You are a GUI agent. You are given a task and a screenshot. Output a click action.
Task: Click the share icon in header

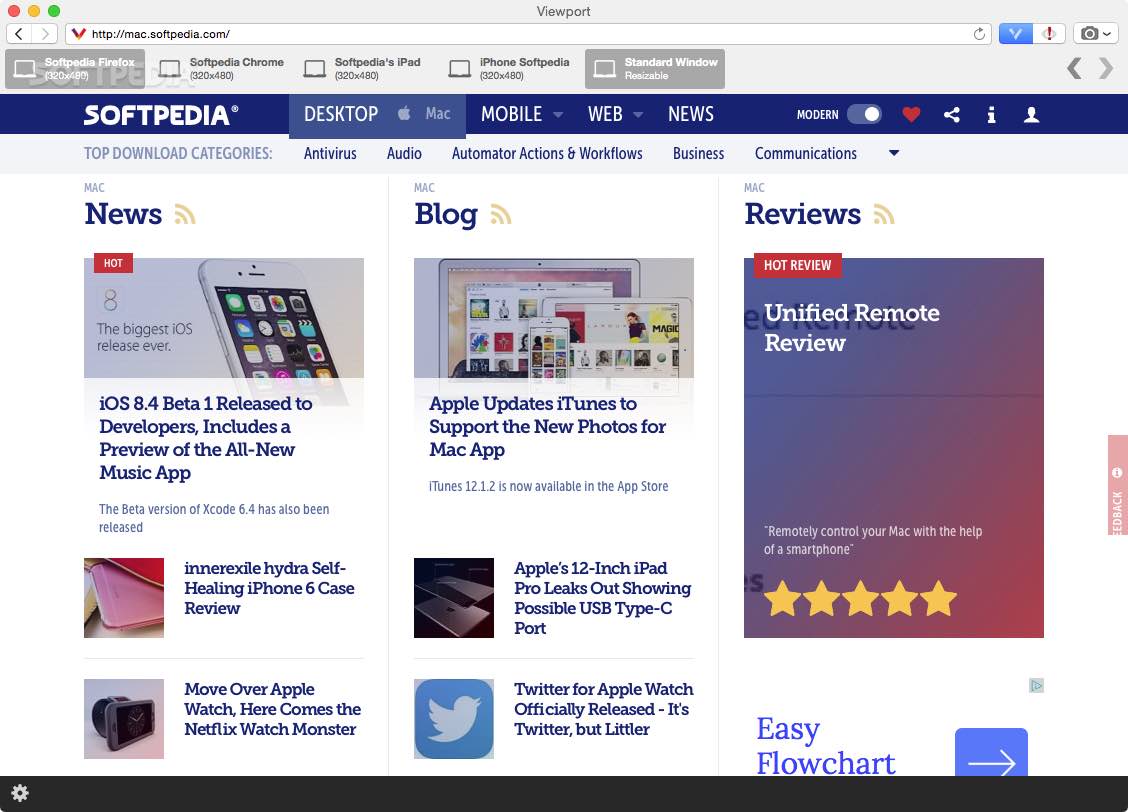coord(952,114)
